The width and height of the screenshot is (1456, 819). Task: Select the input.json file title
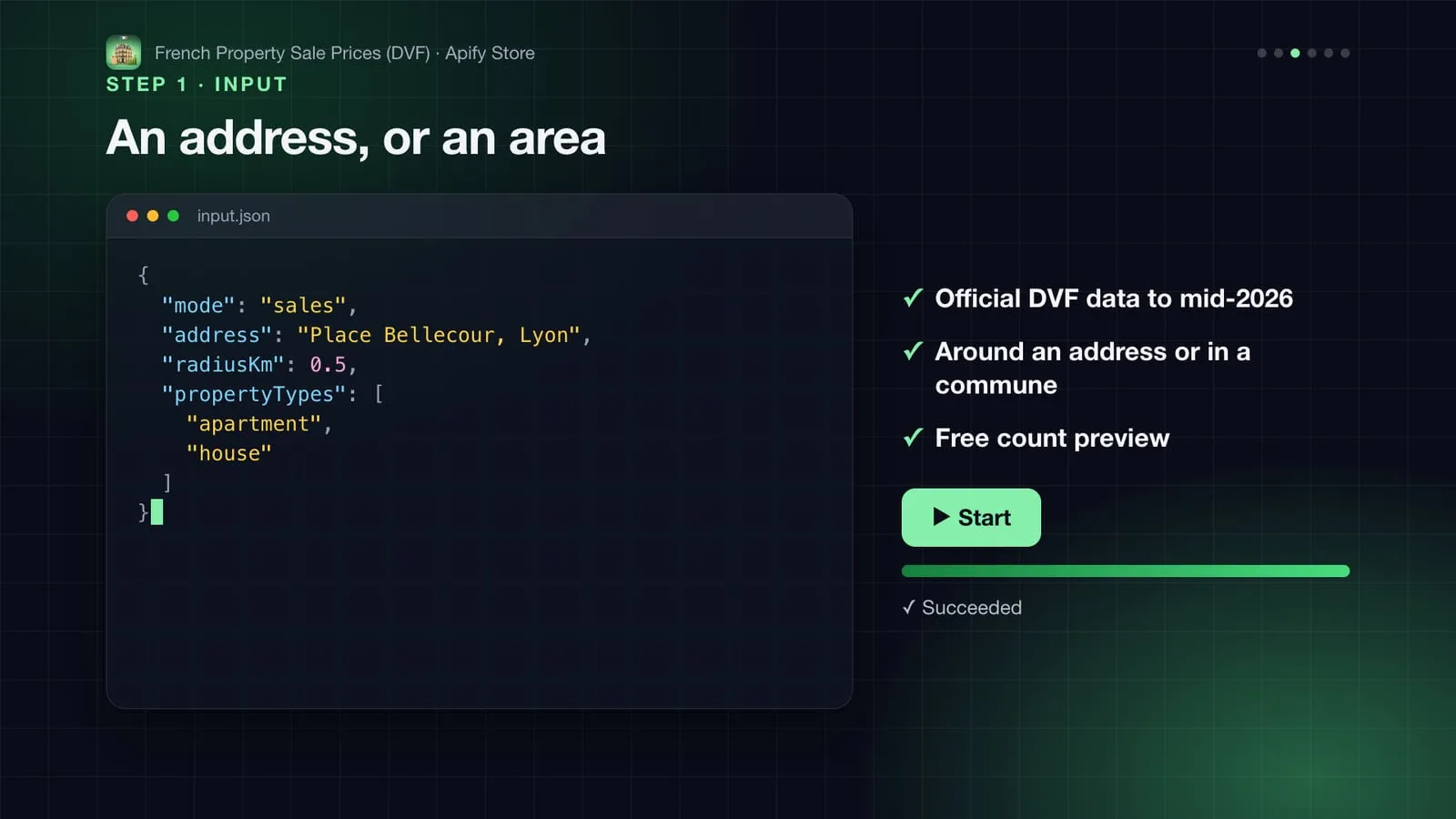click(x=234, y=216)
